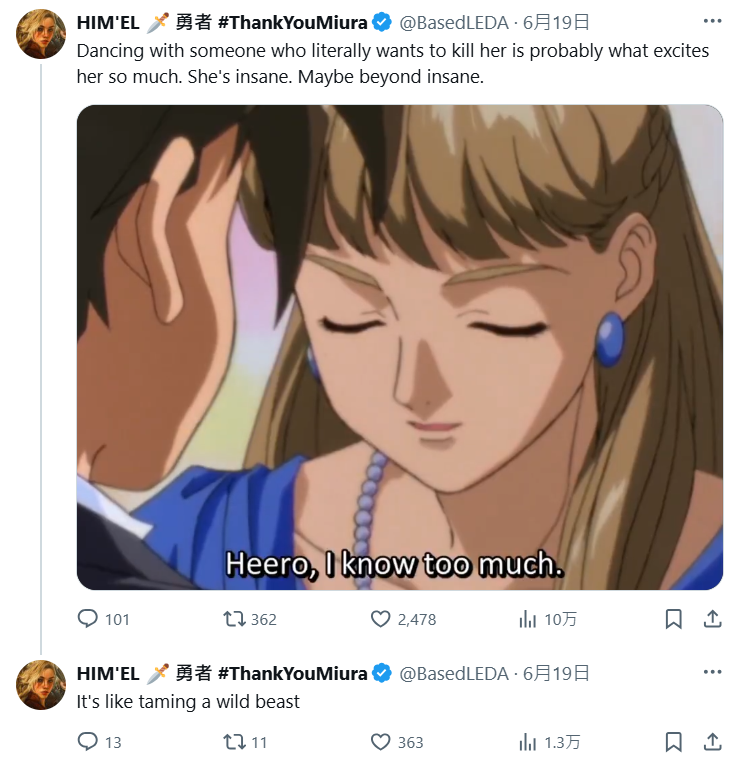This screenshot has height=761, width=735.
Task: Bookmark the first tweet with the anime image
Action: click(674, 619)
